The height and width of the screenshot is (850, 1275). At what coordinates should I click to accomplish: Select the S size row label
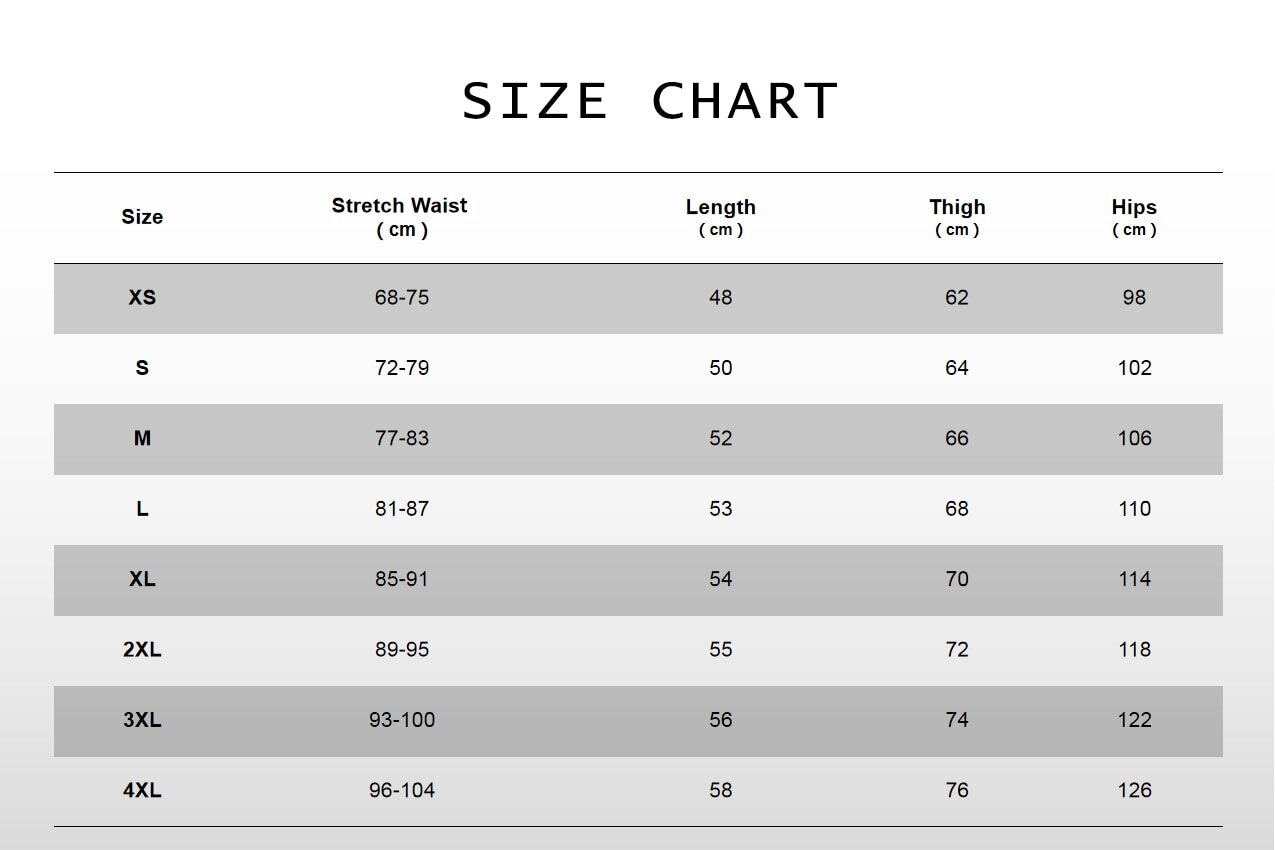[142, 368]
